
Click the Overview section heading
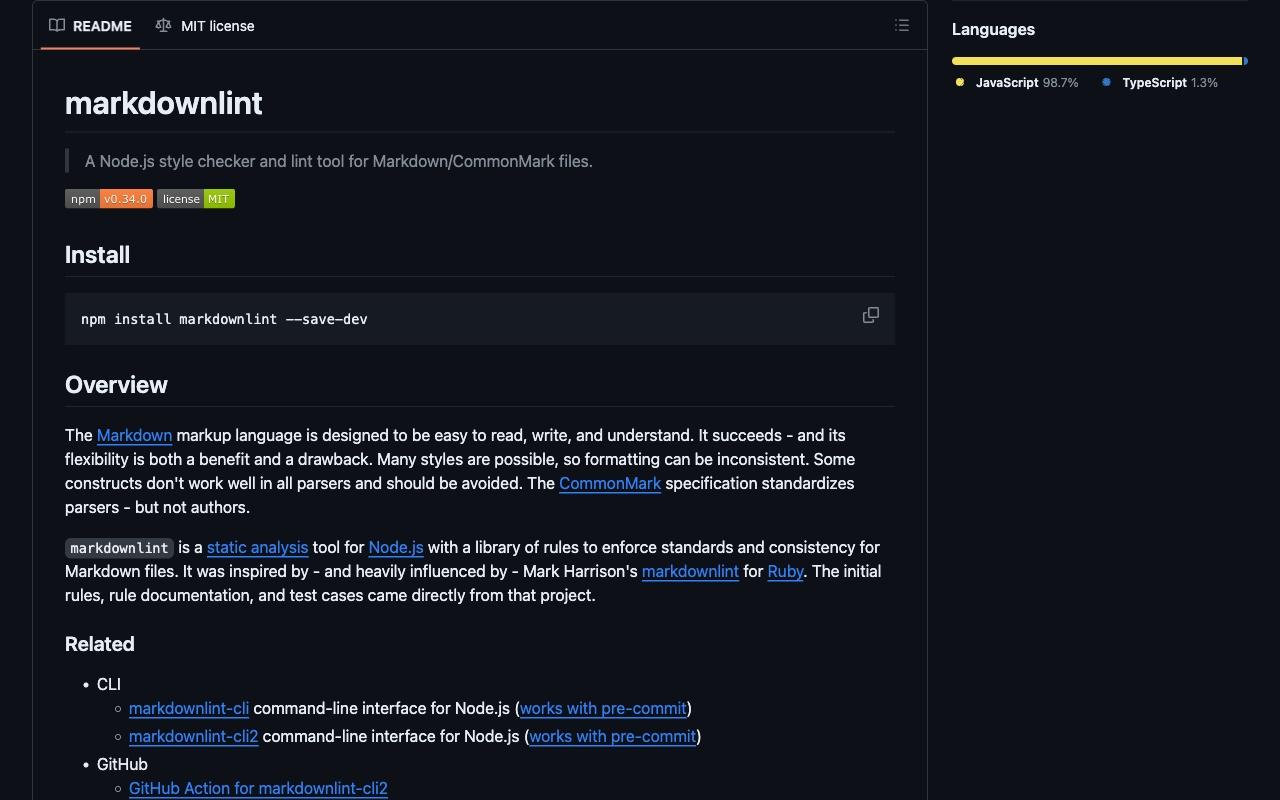click(x=116, y=385)
